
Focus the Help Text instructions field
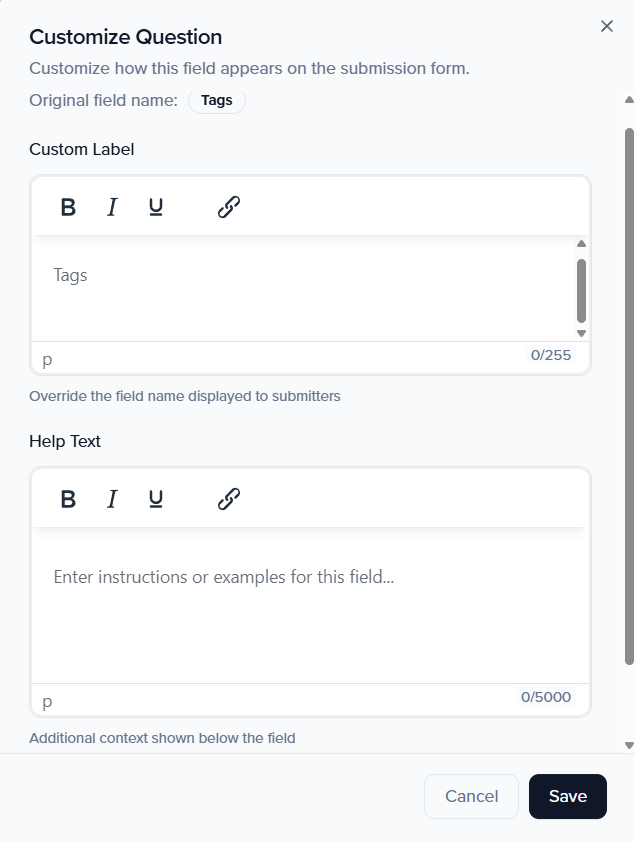click(x=300, y=600)
